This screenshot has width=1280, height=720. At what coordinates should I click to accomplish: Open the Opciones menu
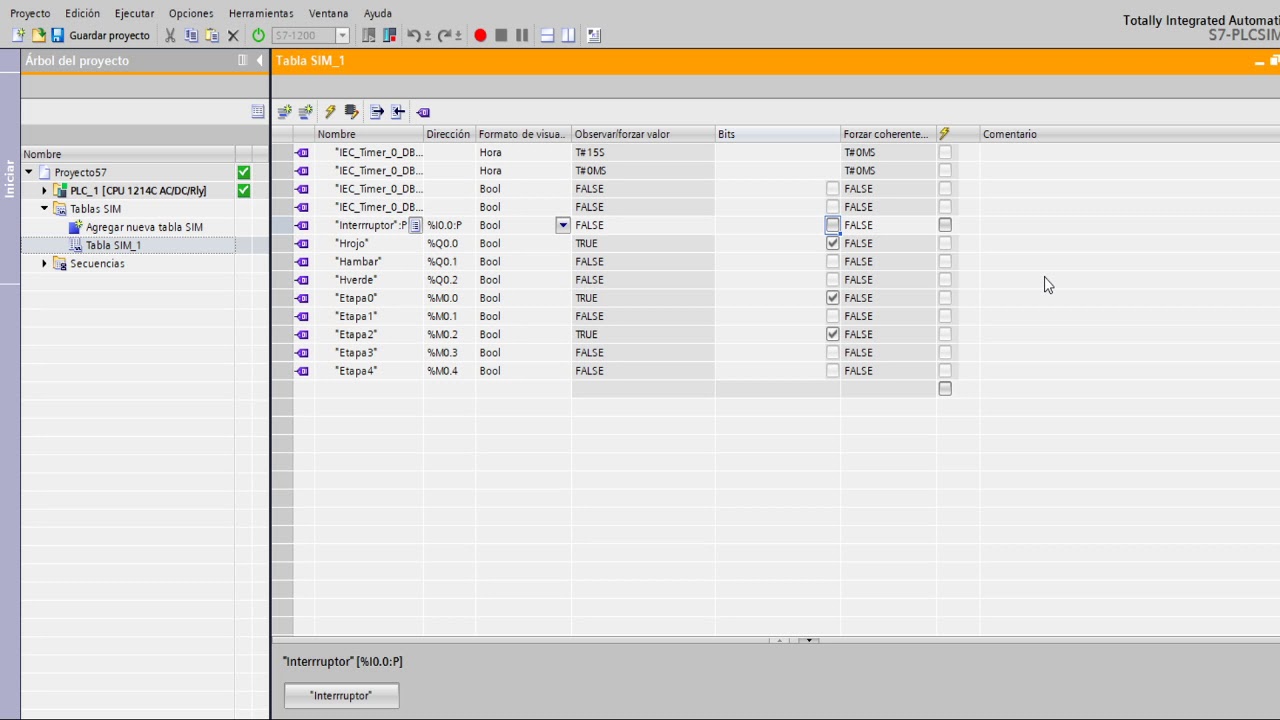191,13
